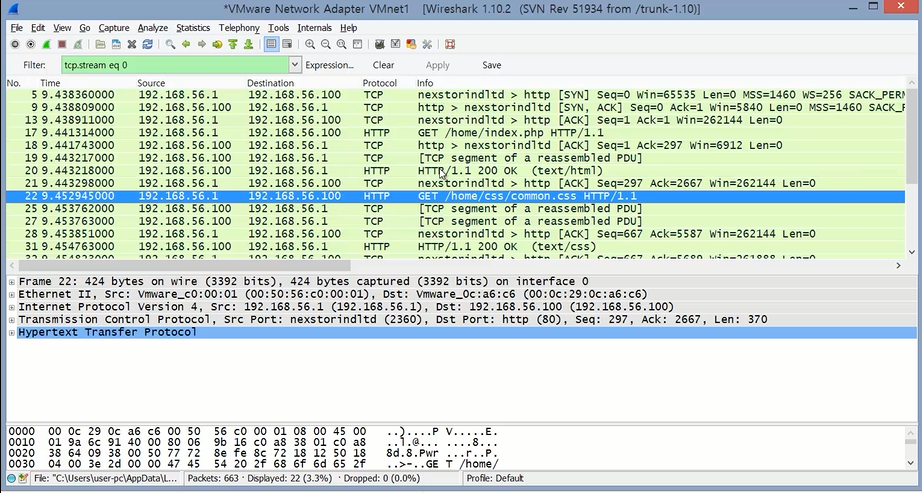Expand the Internet Protocol Version 4 section
The width and height of the screenshot is (922, 493).
tap(11, 307)
